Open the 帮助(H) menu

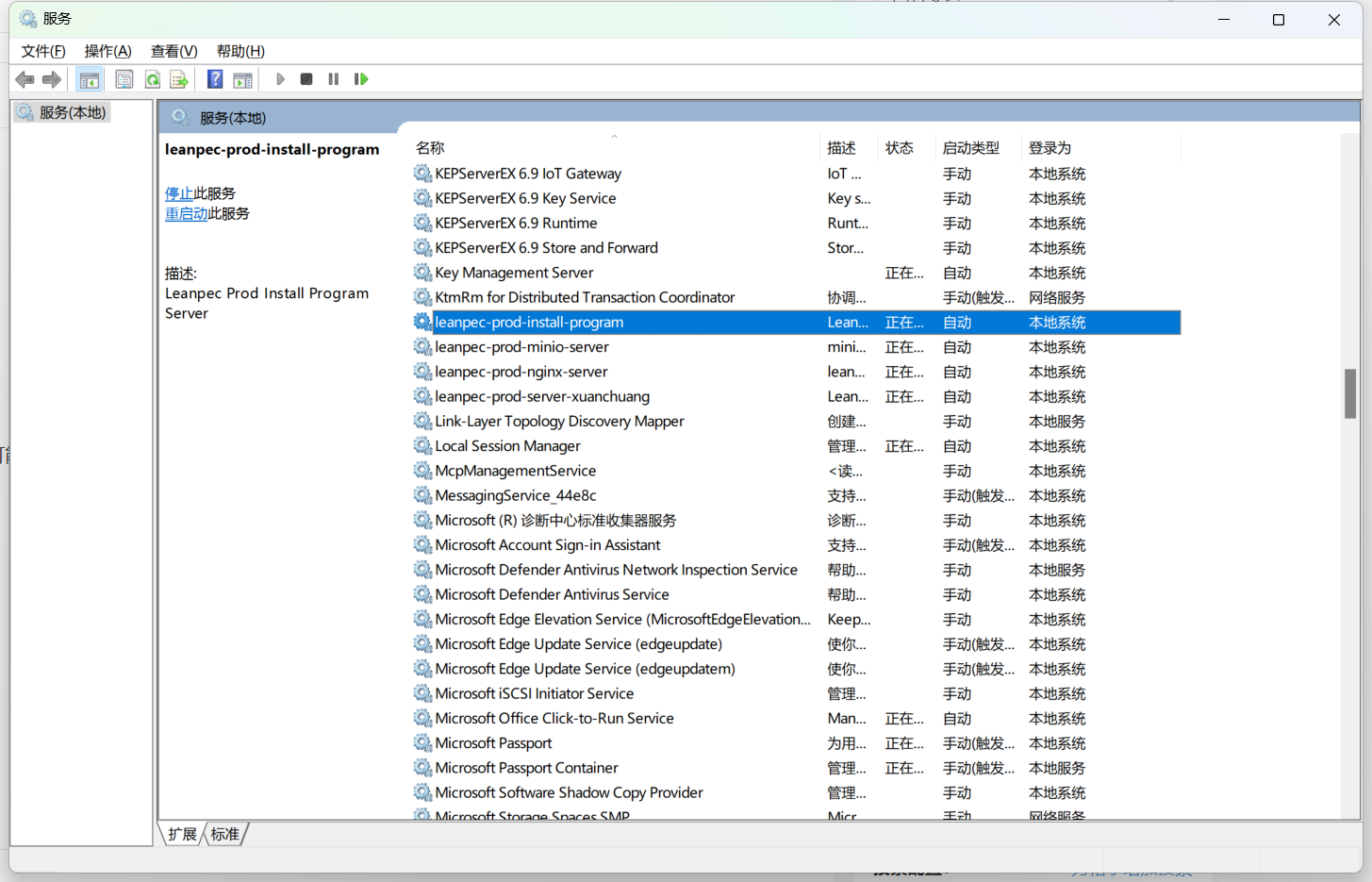(x=240, y=51)
